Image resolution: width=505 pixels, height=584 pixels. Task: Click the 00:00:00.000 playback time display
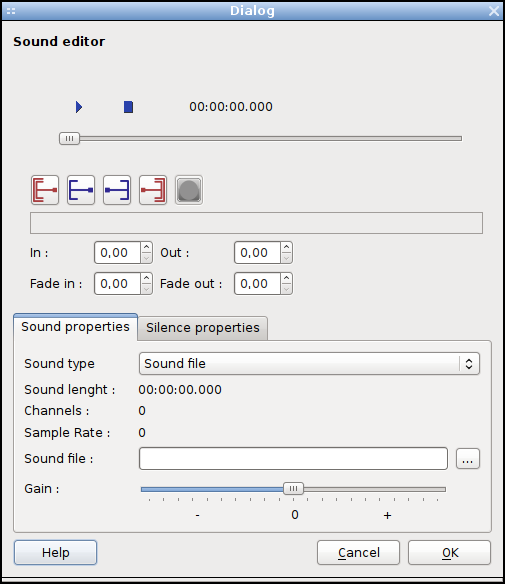(231, 107)
